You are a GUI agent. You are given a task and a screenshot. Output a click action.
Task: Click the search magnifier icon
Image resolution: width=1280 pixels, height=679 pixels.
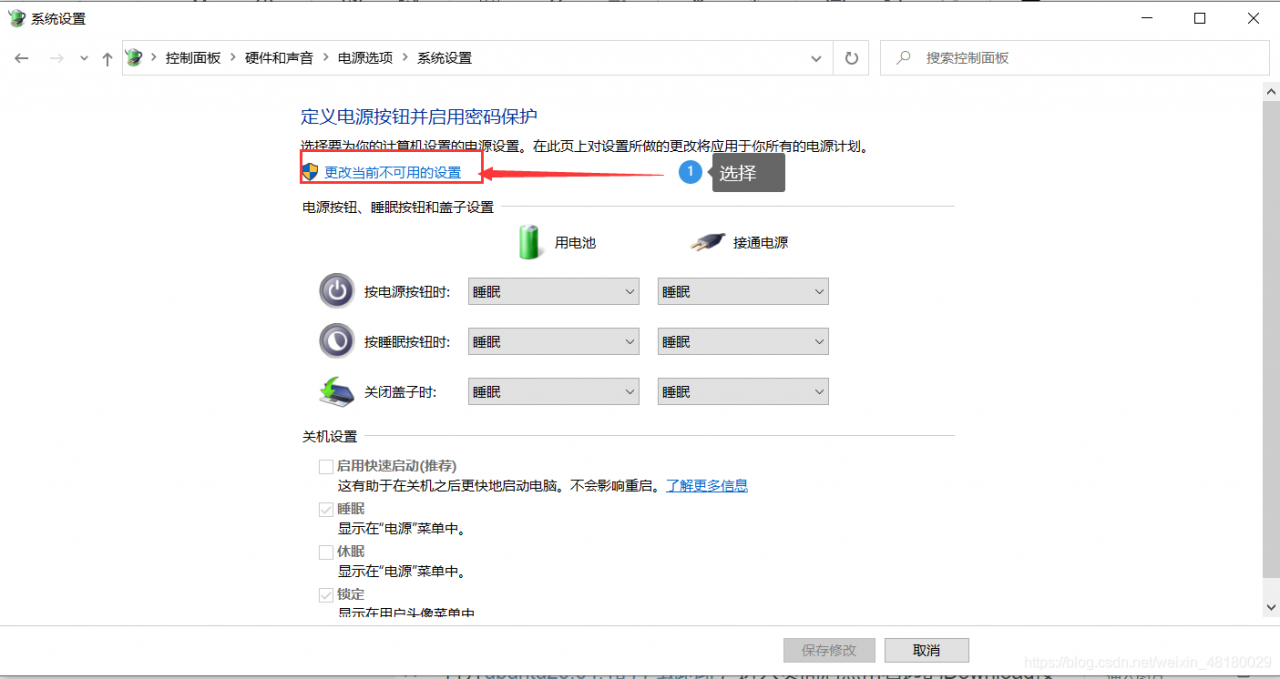click(904, 58)
